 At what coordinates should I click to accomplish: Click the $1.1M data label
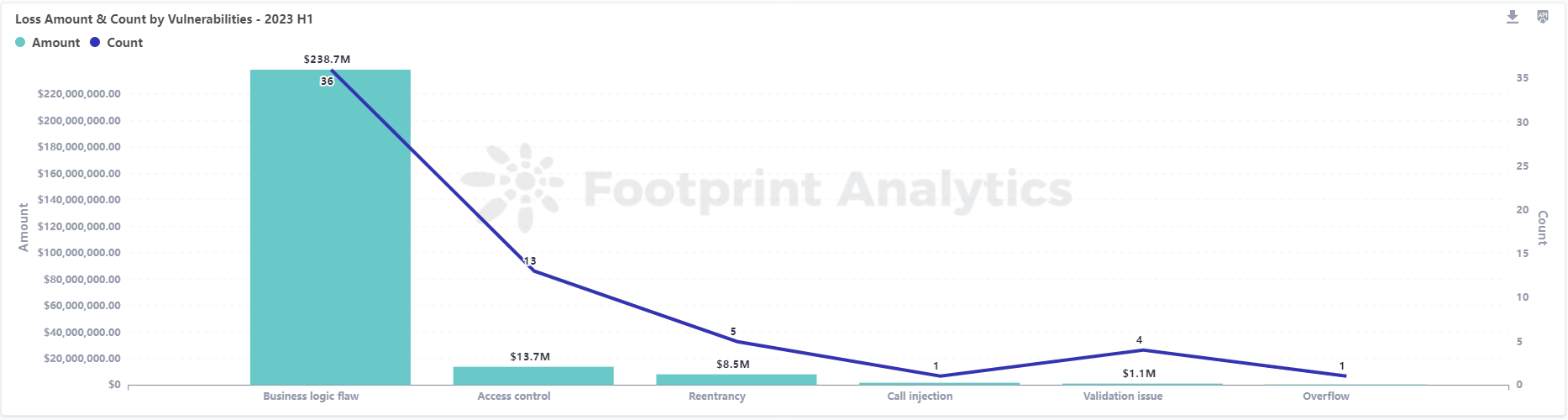tap(1139, 374)
